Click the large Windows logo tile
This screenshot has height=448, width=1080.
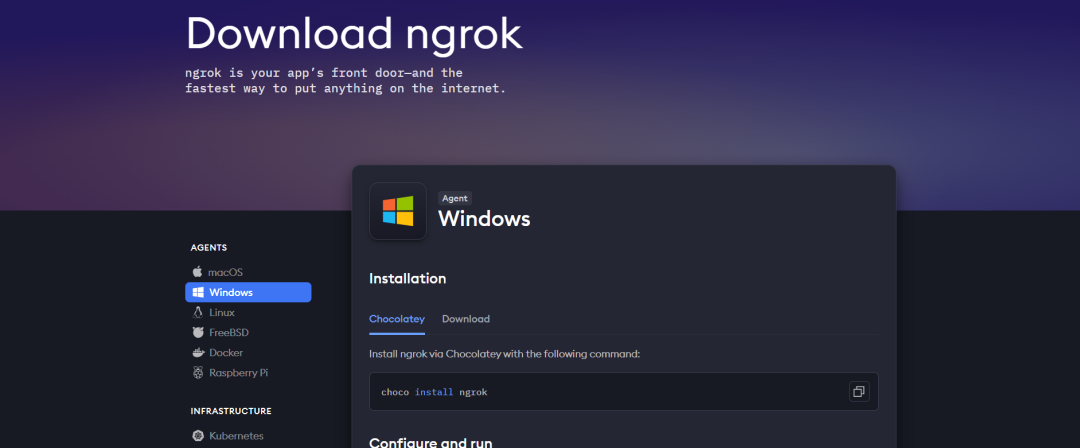tap(398, 211)
